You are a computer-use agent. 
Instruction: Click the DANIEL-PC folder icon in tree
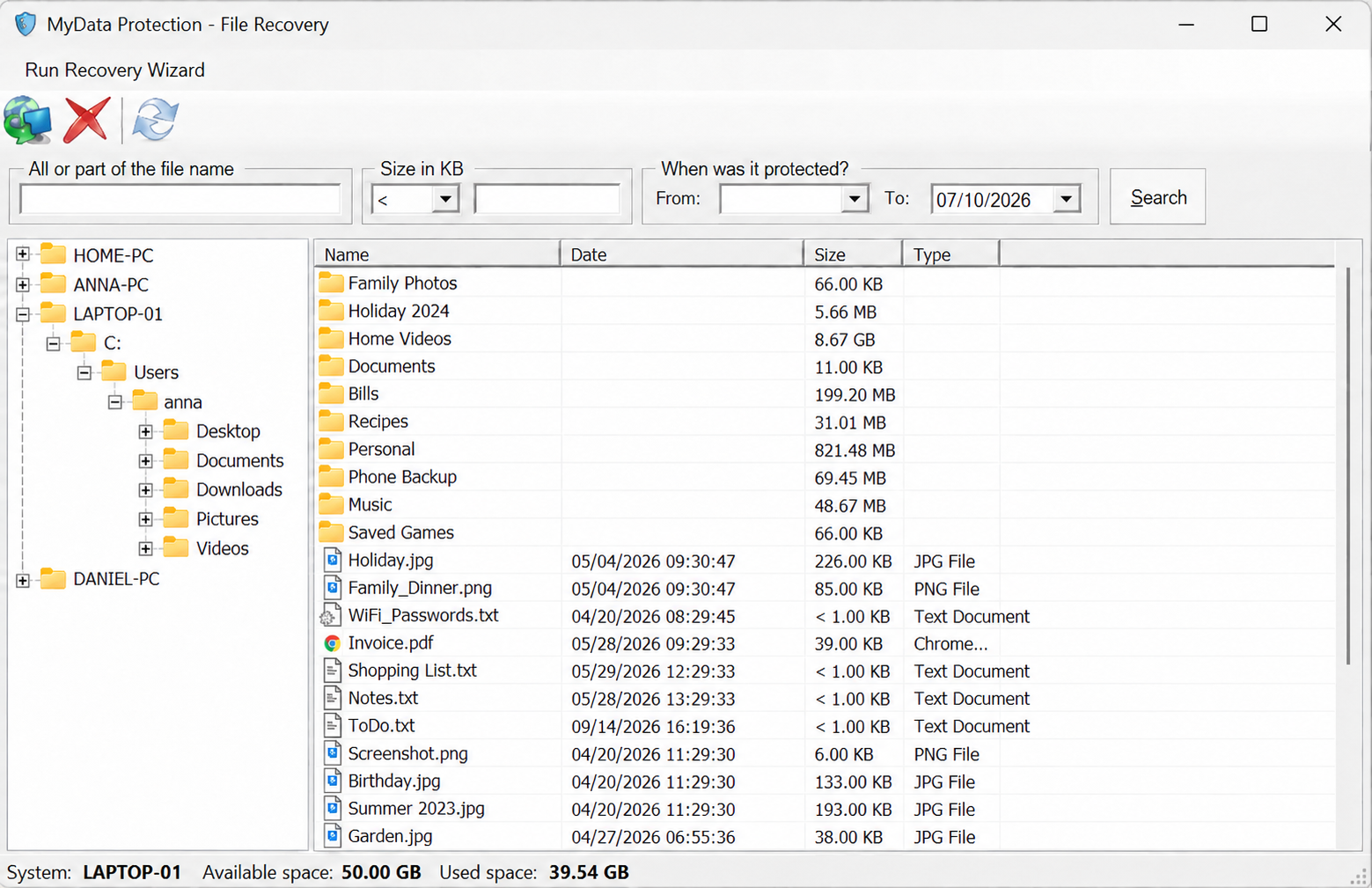(x=53, y=578)
